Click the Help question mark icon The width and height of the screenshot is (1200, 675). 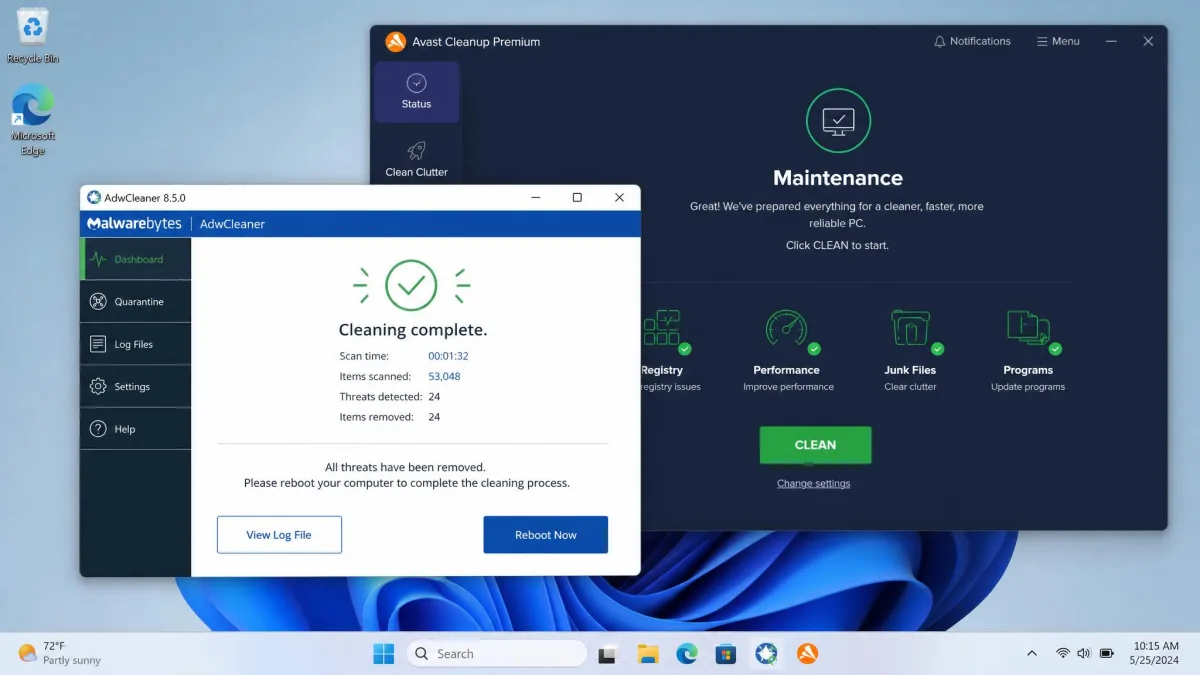coord(98,429)
